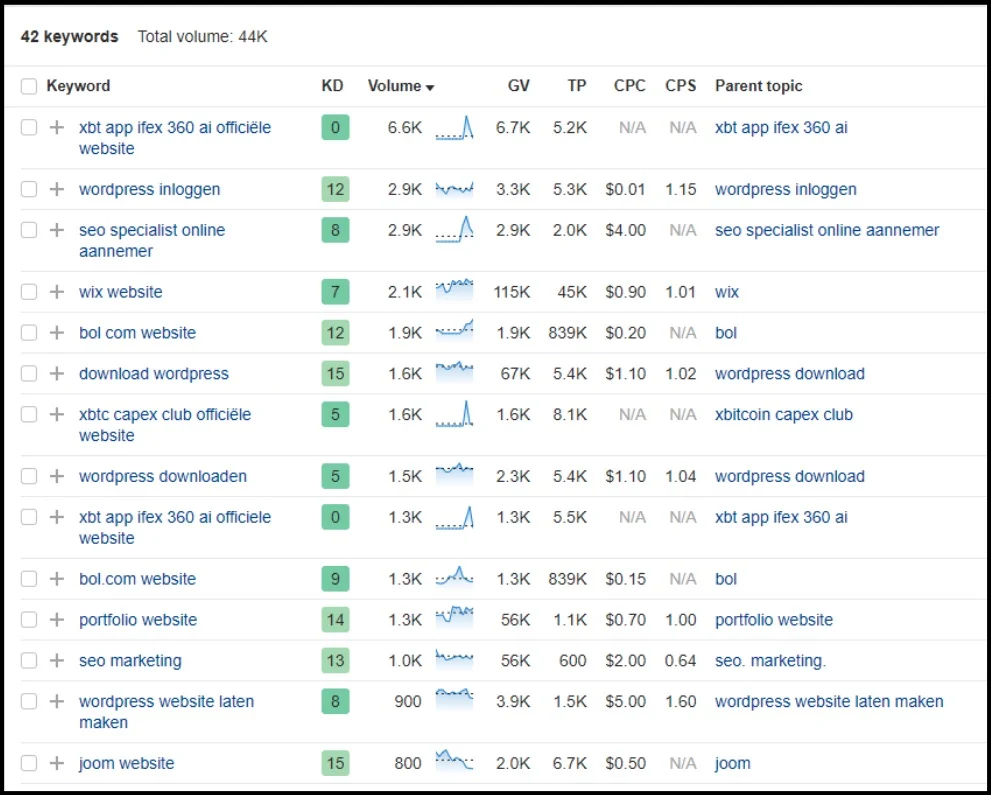Click the GV column header
The image size is (991, 795).
pyautogui.click(x=519, y=86)
